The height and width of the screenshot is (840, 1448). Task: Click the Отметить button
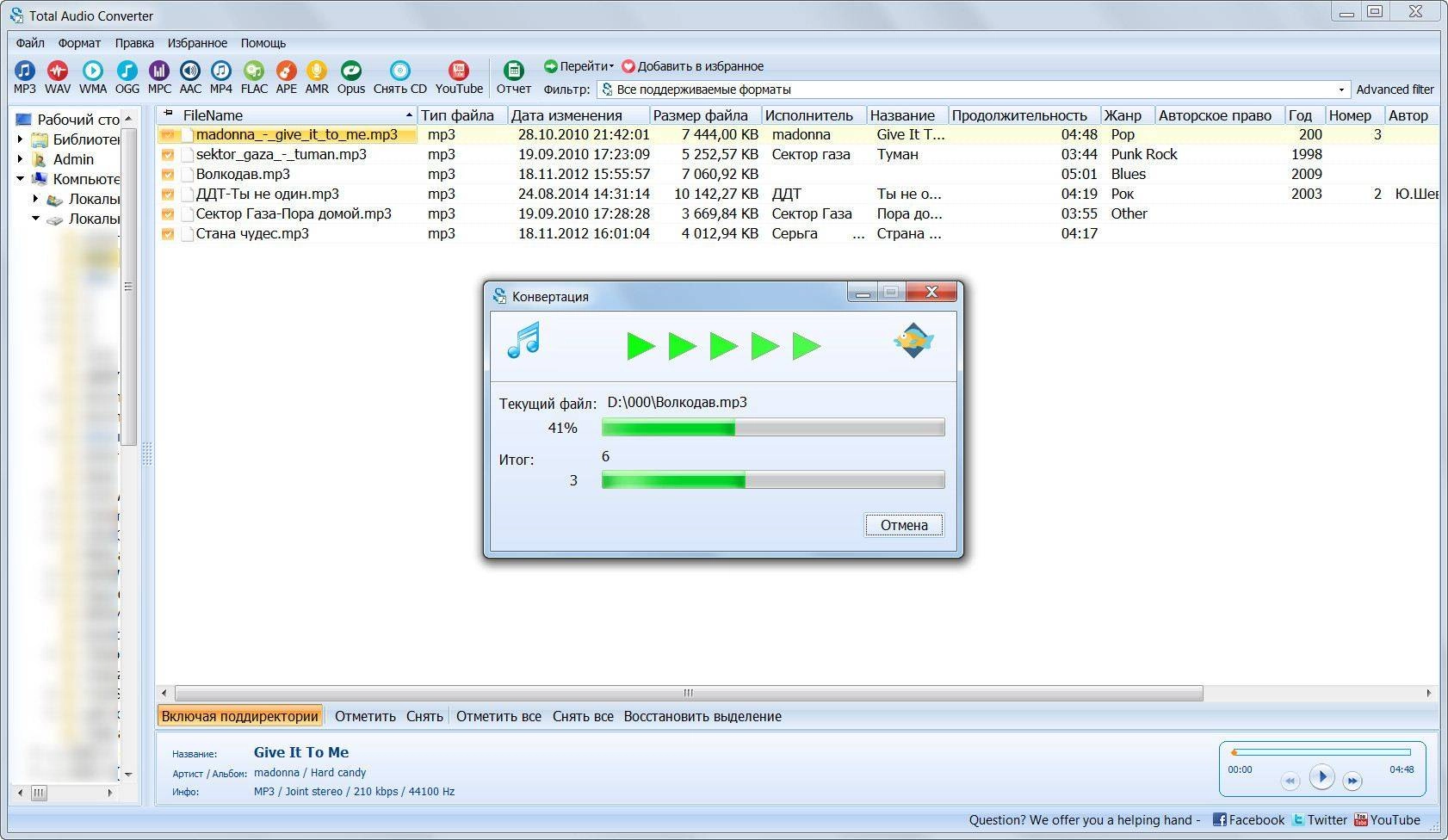(x=365, y=716)
